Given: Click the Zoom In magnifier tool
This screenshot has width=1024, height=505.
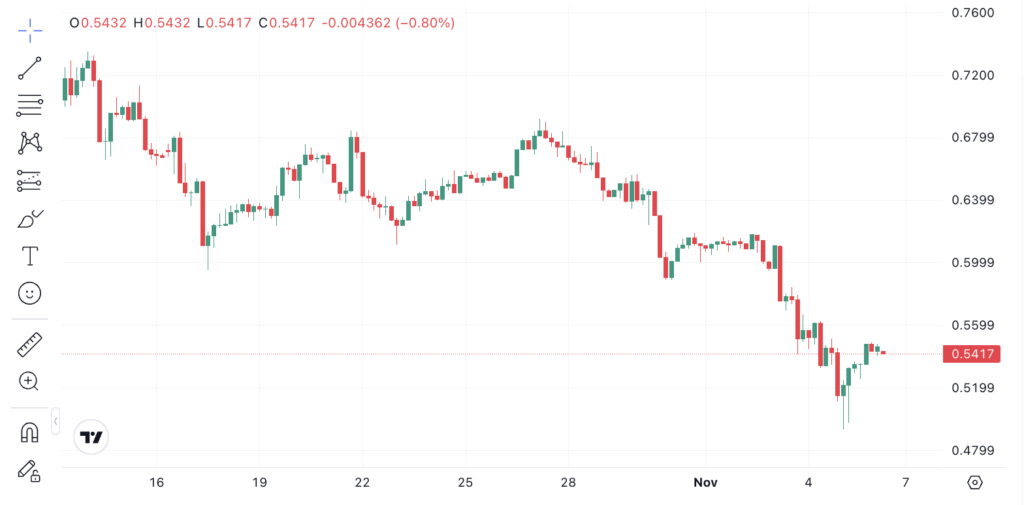Looking at the screenshot, I should pos(30,381).
